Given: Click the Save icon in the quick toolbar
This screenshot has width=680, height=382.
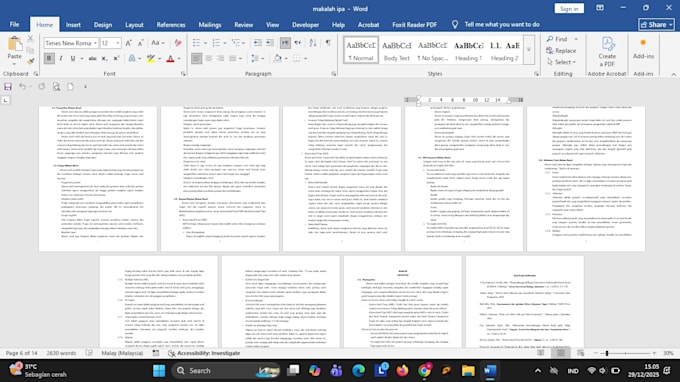Looking at the screenshot, I should 8,87.
